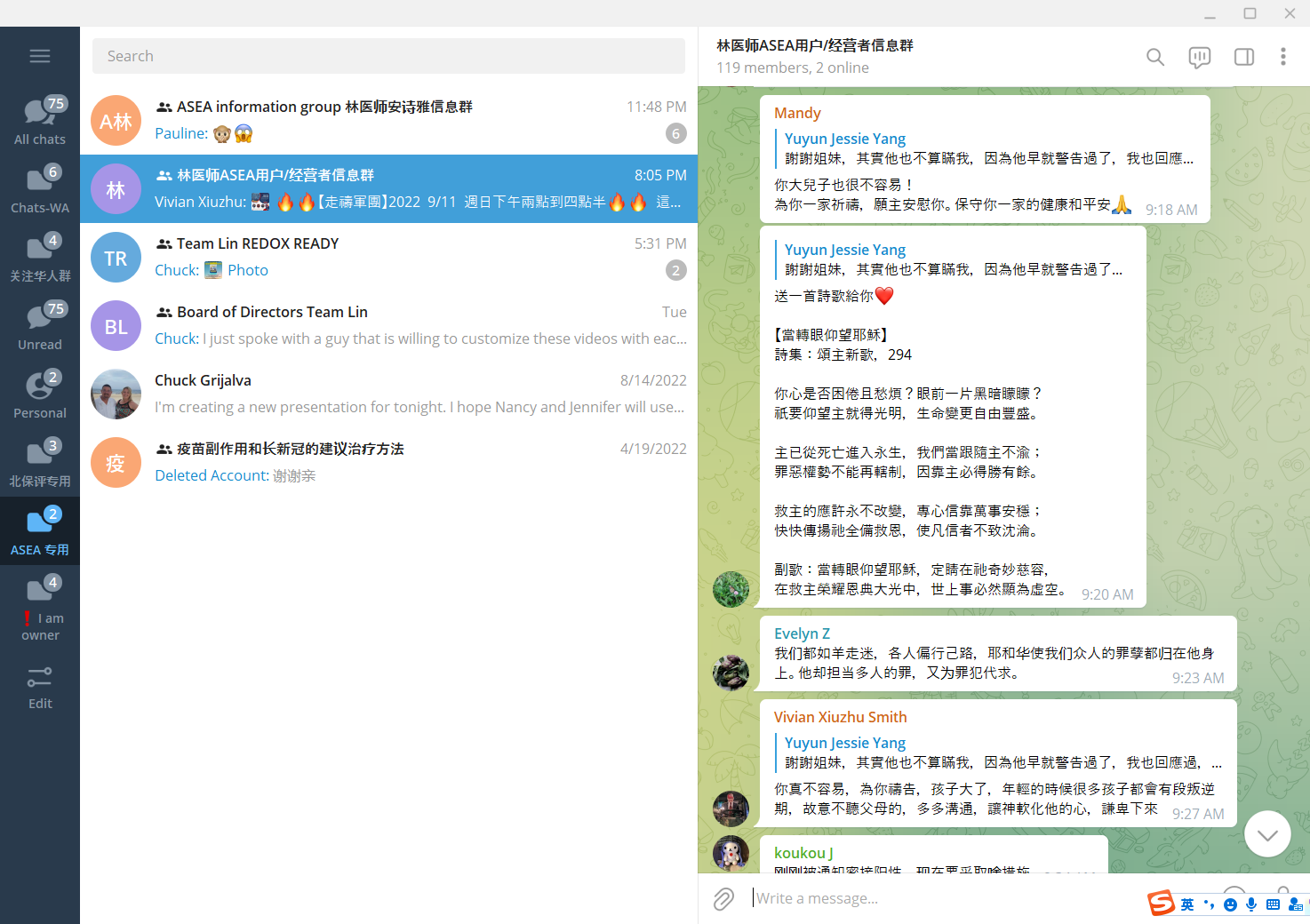Jump to quoted reply in Vivian's message
The image size is (1310, 924).
(1002, 753)
